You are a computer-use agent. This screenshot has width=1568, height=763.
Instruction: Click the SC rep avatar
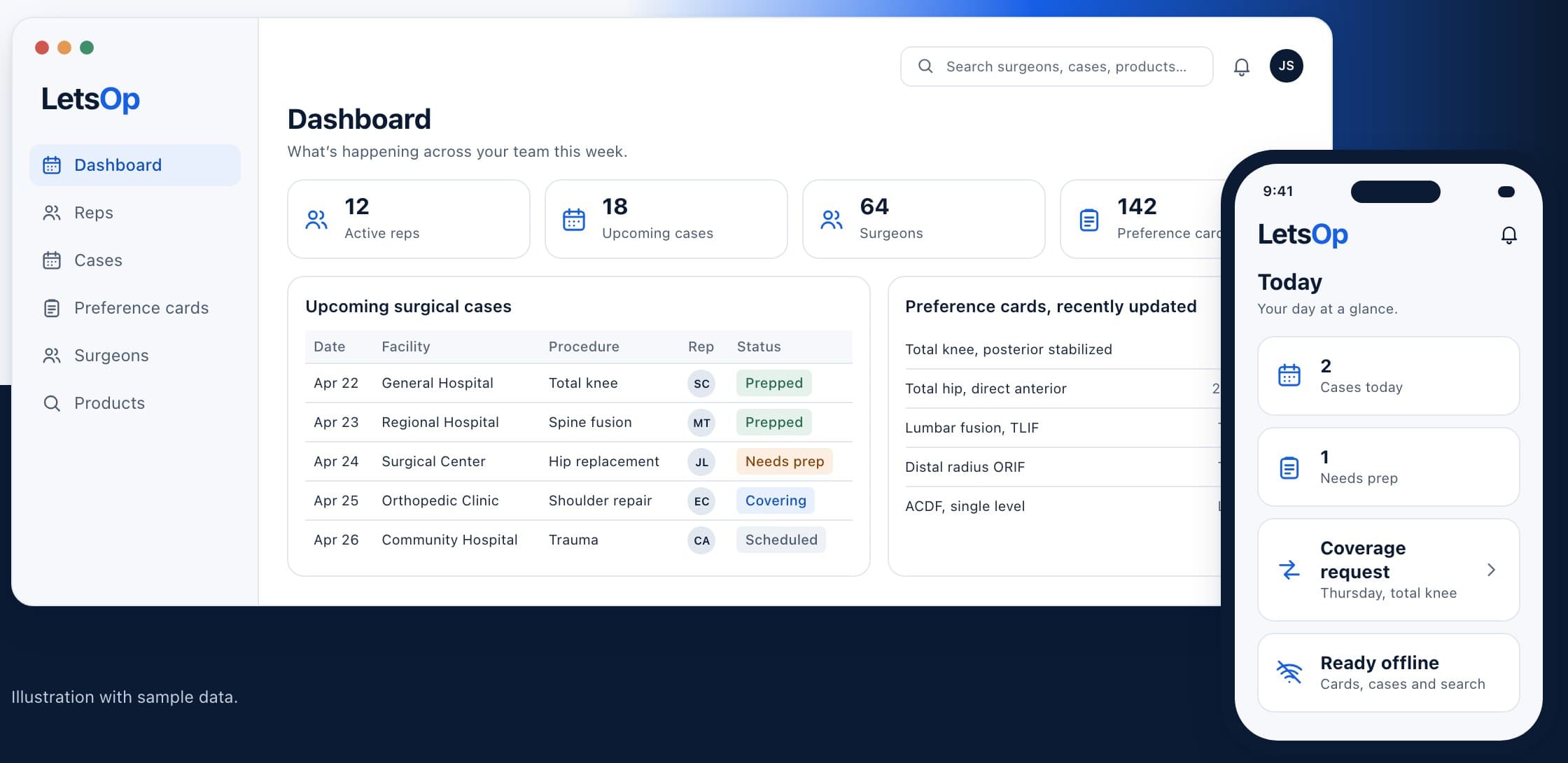(x=701, y=384)
